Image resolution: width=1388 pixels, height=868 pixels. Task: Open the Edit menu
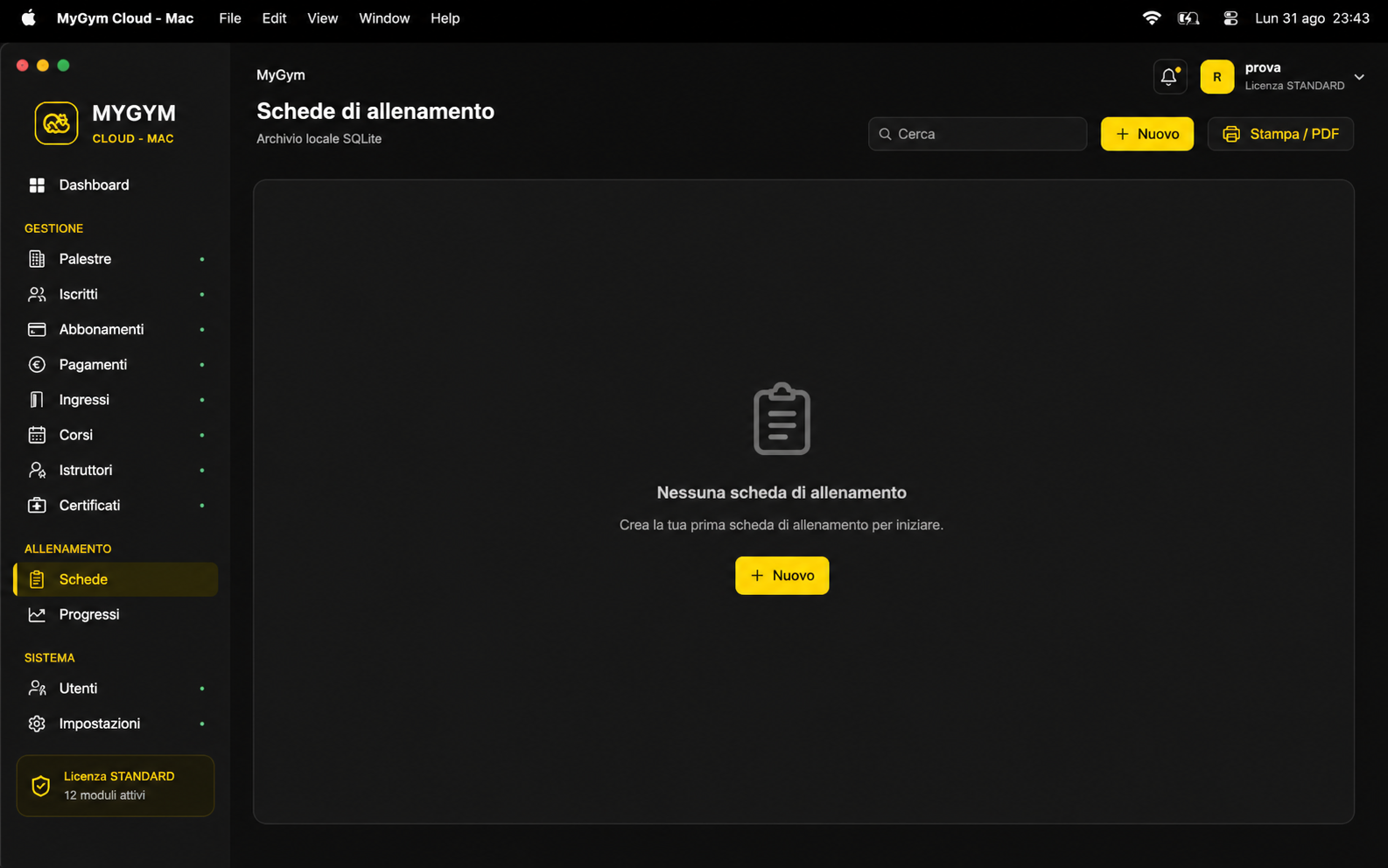(274, 18)
